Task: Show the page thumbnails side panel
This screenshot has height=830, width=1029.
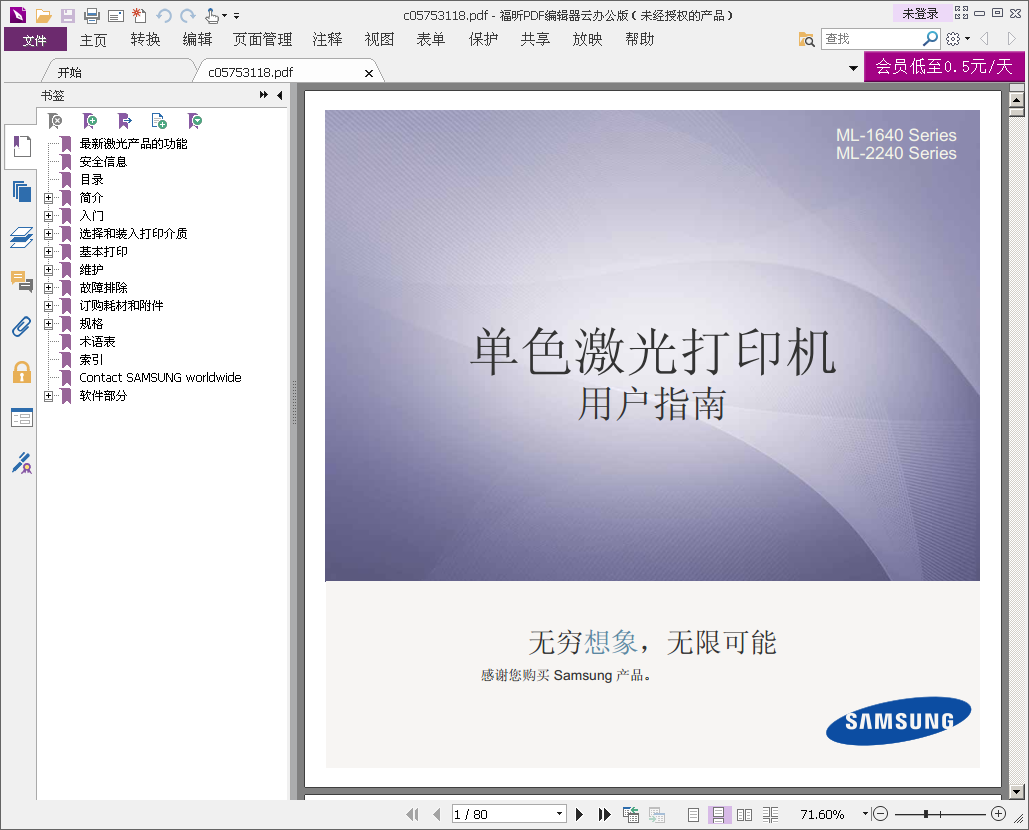Action: tap(22, 191)
